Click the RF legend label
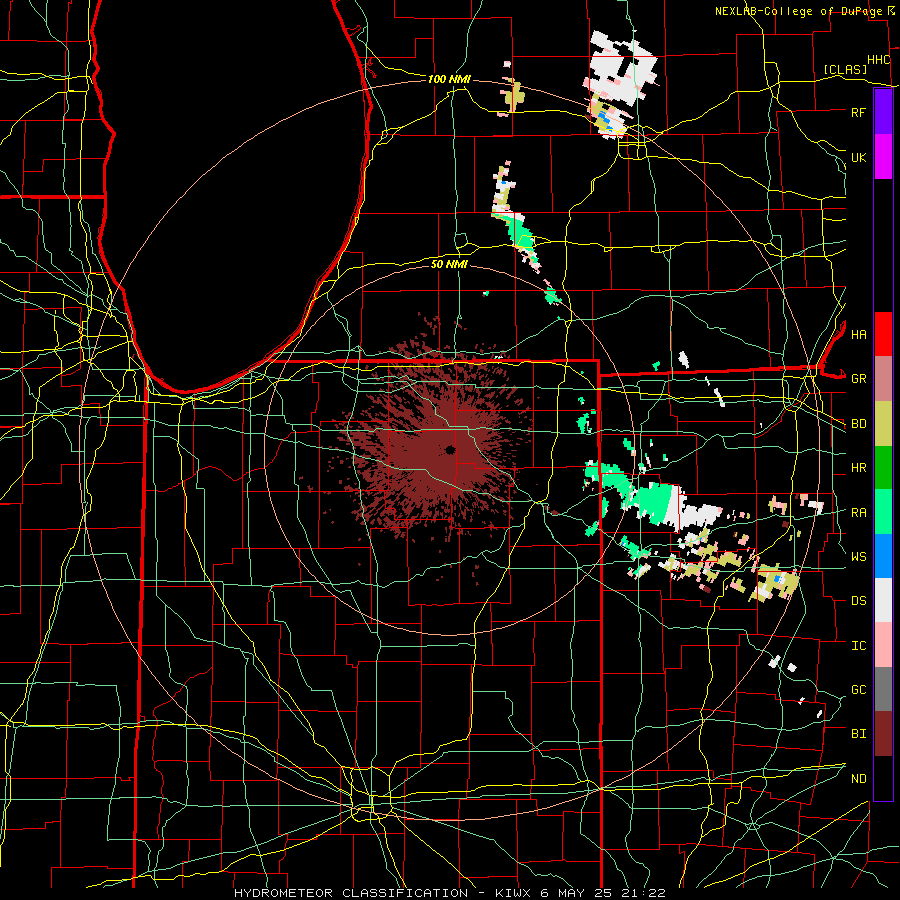 click(858, 112)
